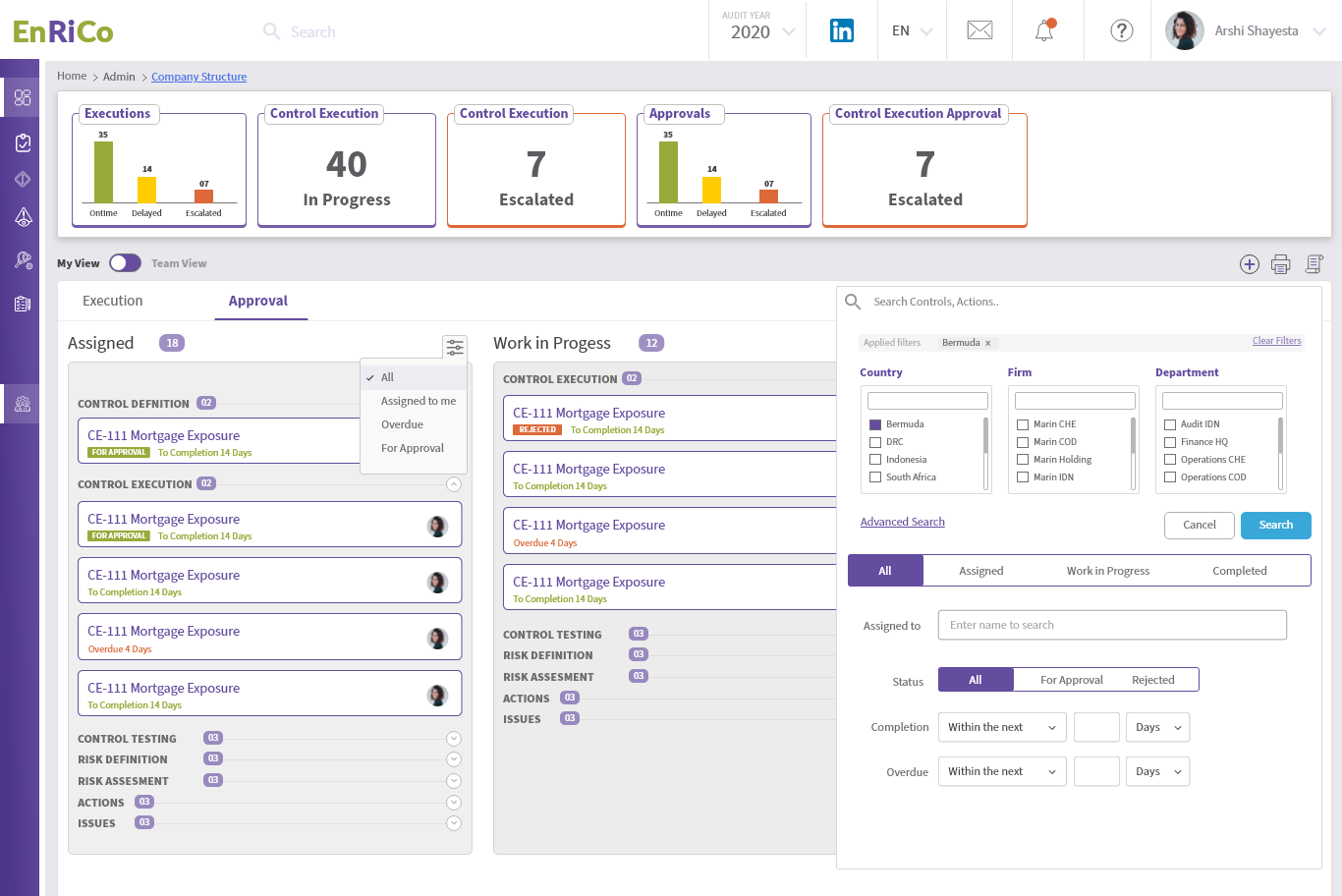
Task: Click the blue Search button
Action: click(x=1276, y=525)
